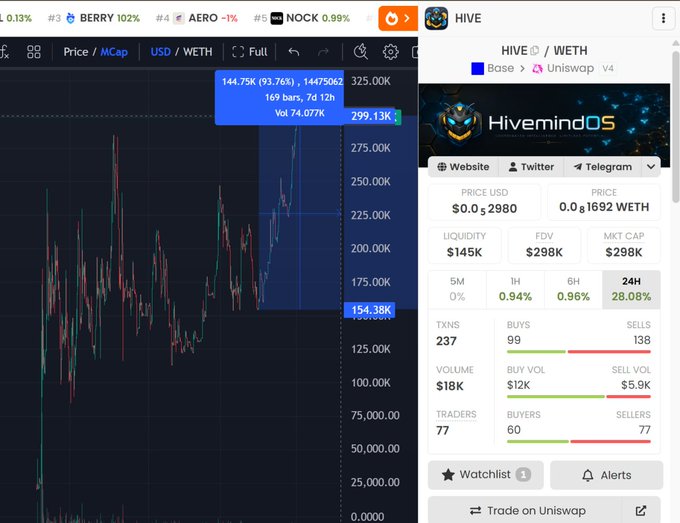Open the project Website link
The width and height of the screenshot is (680, 523).
463,167
